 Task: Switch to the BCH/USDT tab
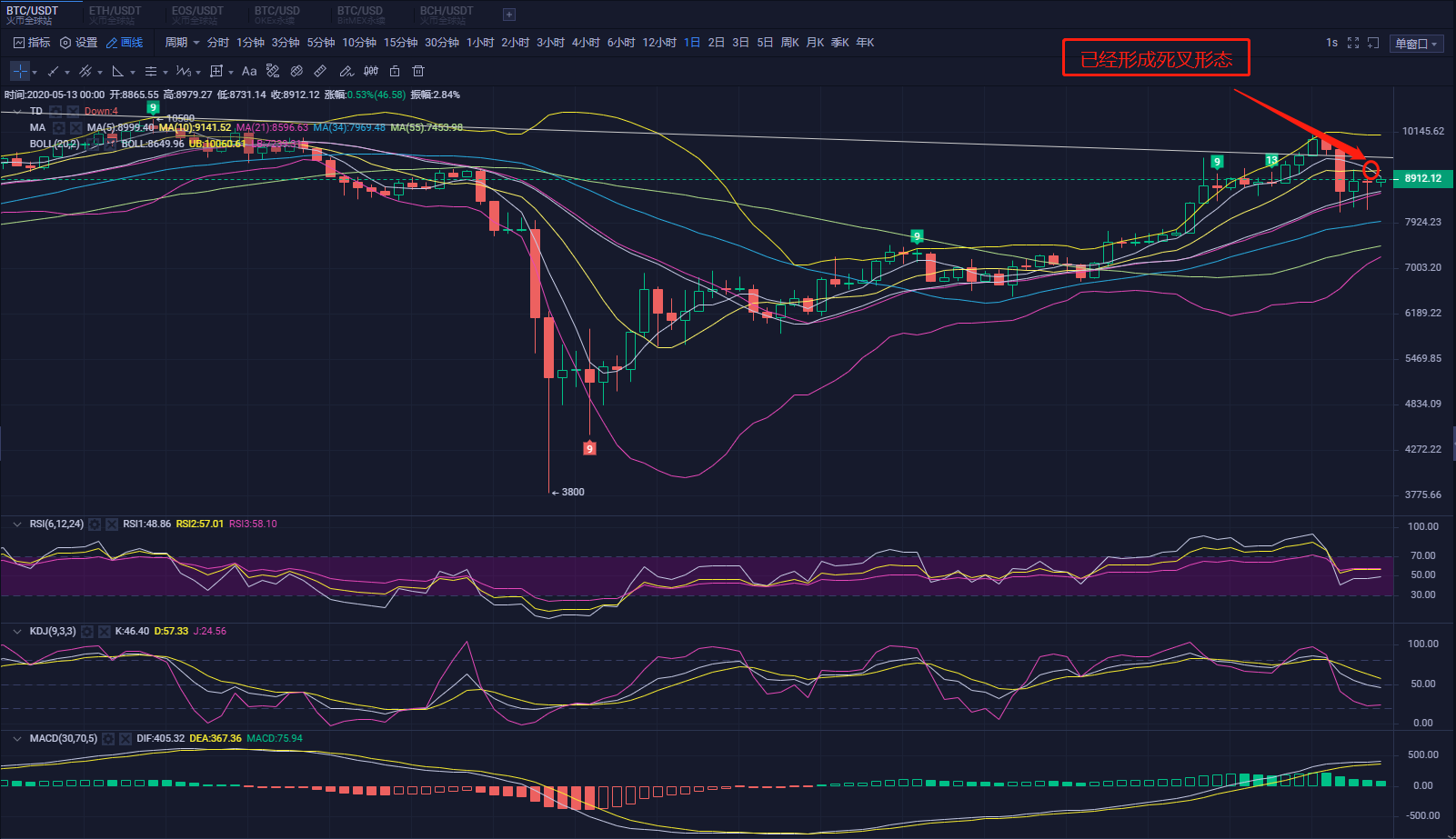447,15
